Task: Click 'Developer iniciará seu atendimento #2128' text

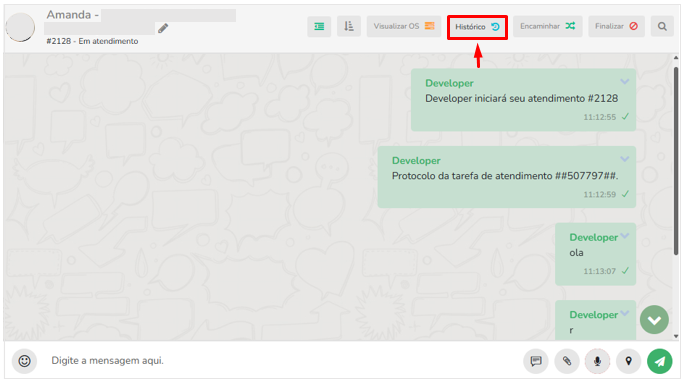Action: tap(522, 99)
